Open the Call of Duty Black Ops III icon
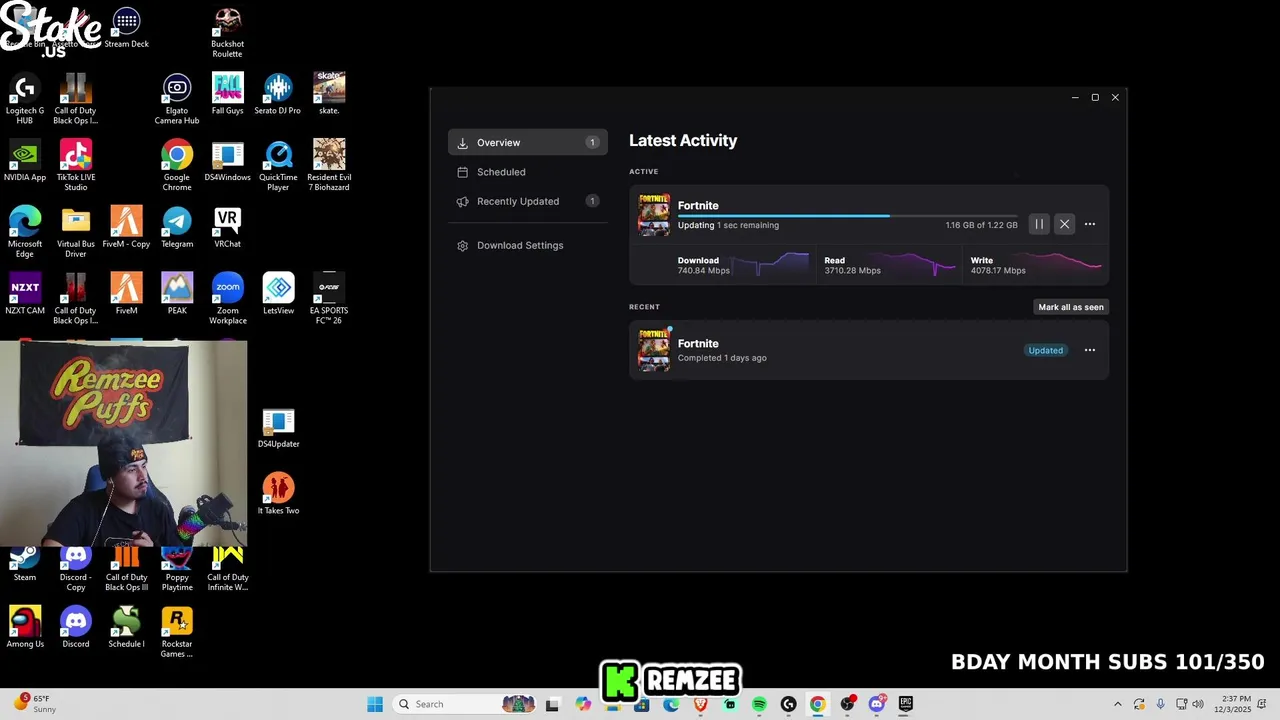Screen dimensions: 1280x720 click(x=126, y=570)
